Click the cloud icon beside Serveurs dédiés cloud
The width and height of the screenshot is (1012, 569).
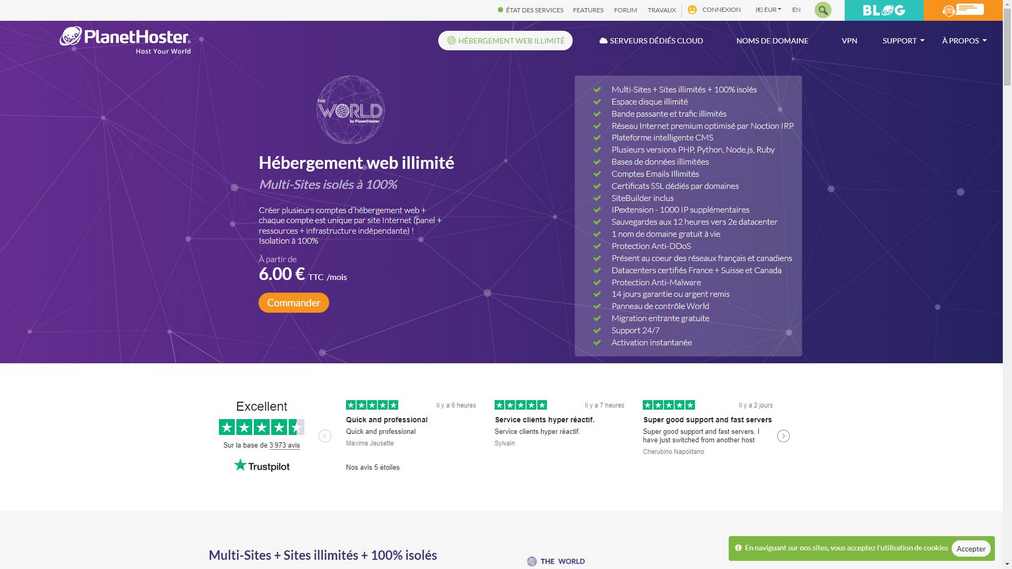point(603,41)
